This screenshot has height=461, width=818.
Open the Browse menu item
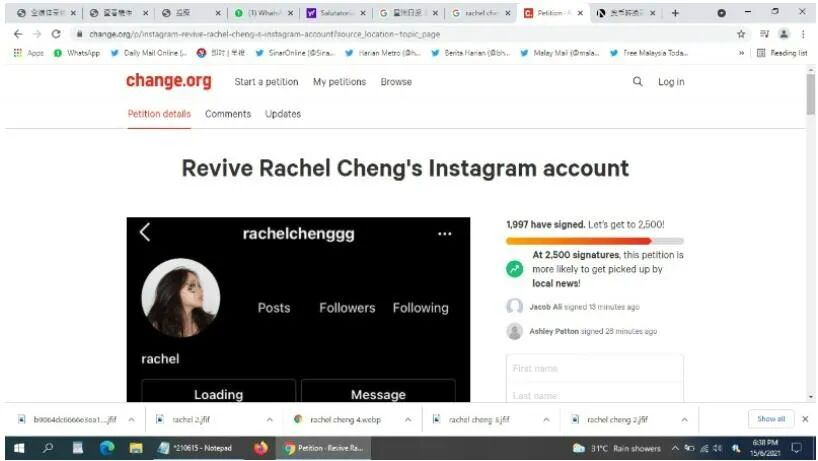pos(396,82)
